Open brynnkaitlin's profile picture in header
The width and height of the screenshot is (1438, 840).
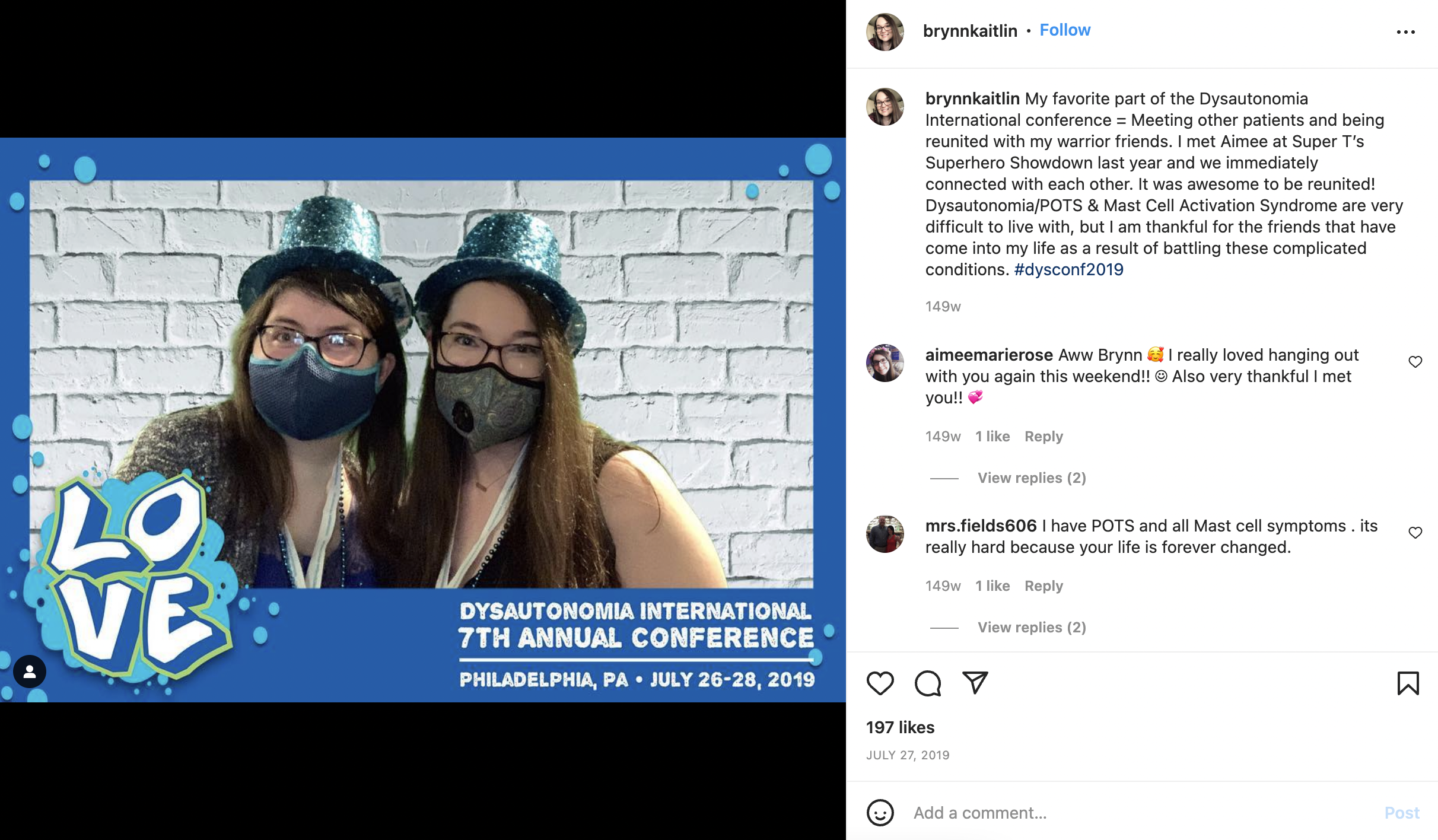[x=885, y=32]
